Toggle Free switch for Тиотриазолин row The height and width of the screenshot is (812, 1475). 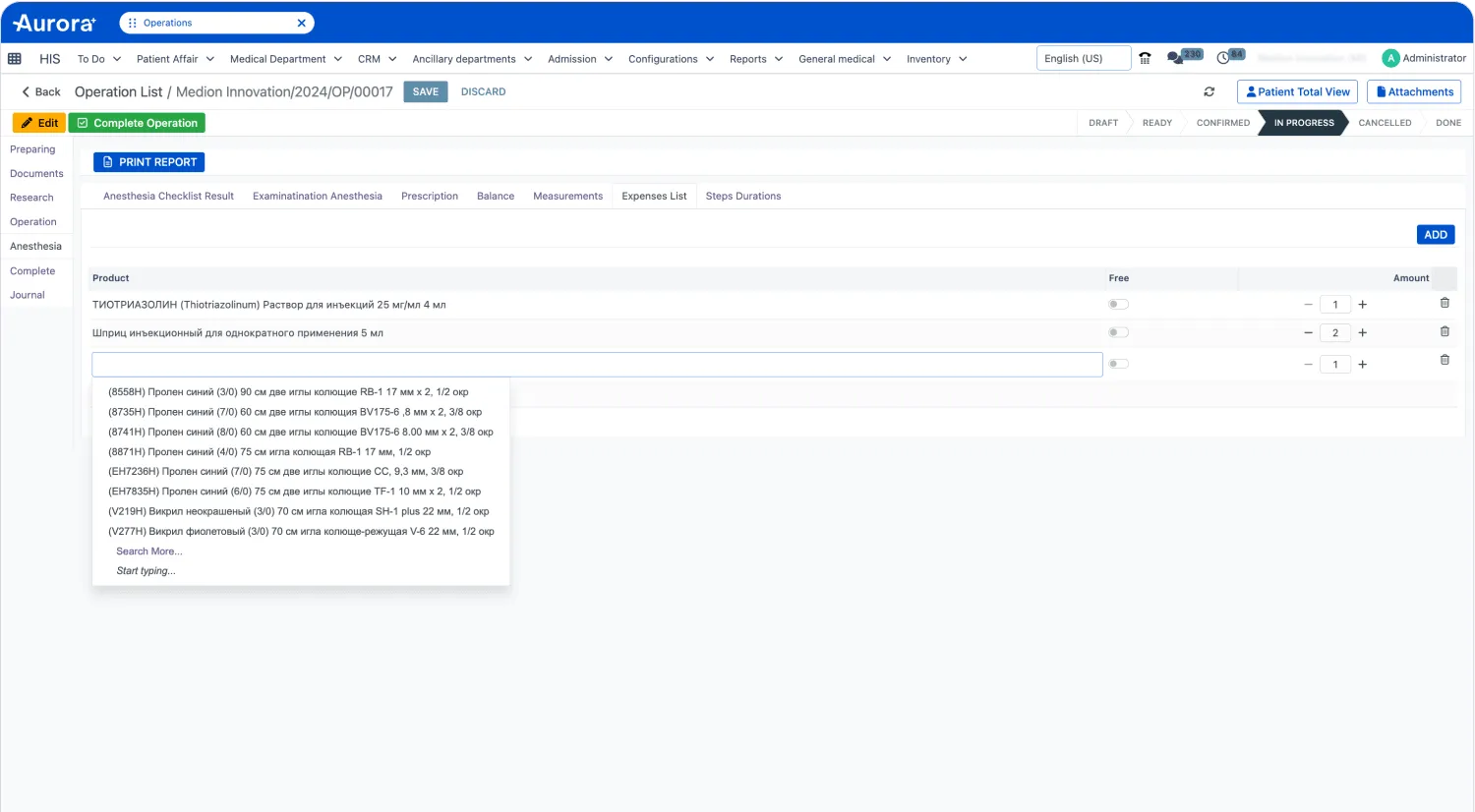click(x=1118, y=305)
